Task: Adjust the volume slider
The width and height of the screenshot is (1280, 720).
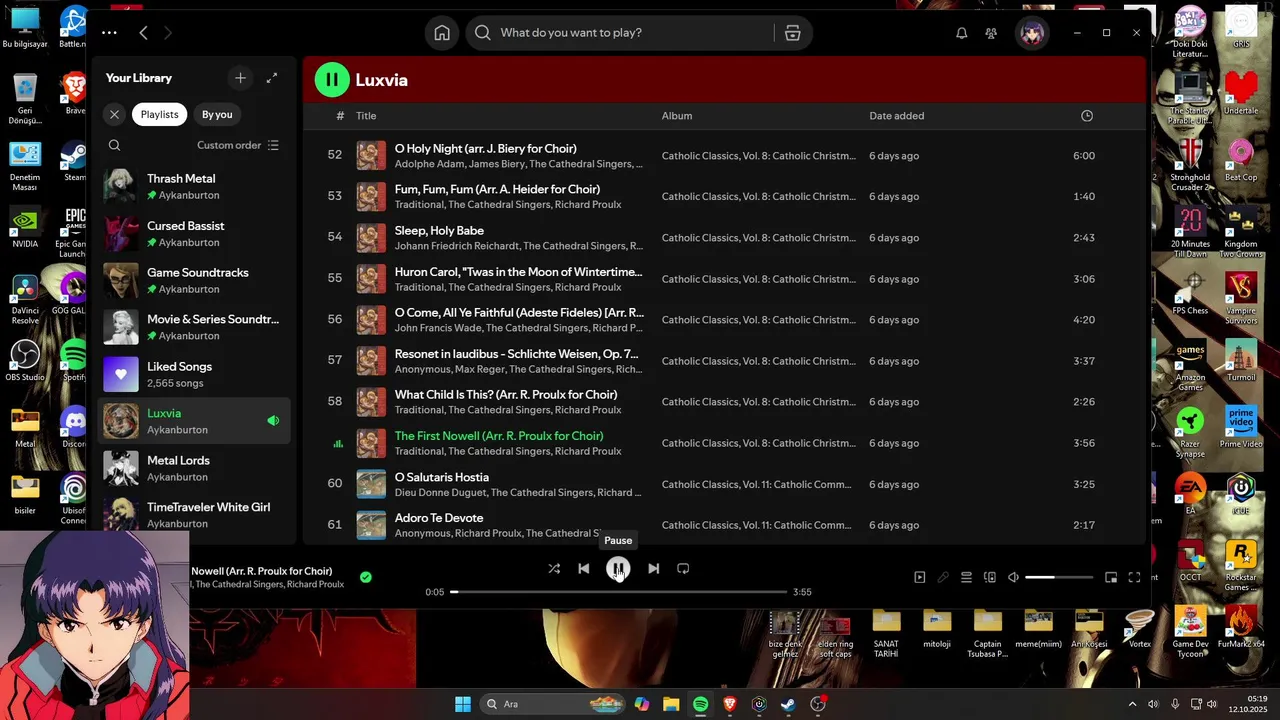Action: 1059,577
